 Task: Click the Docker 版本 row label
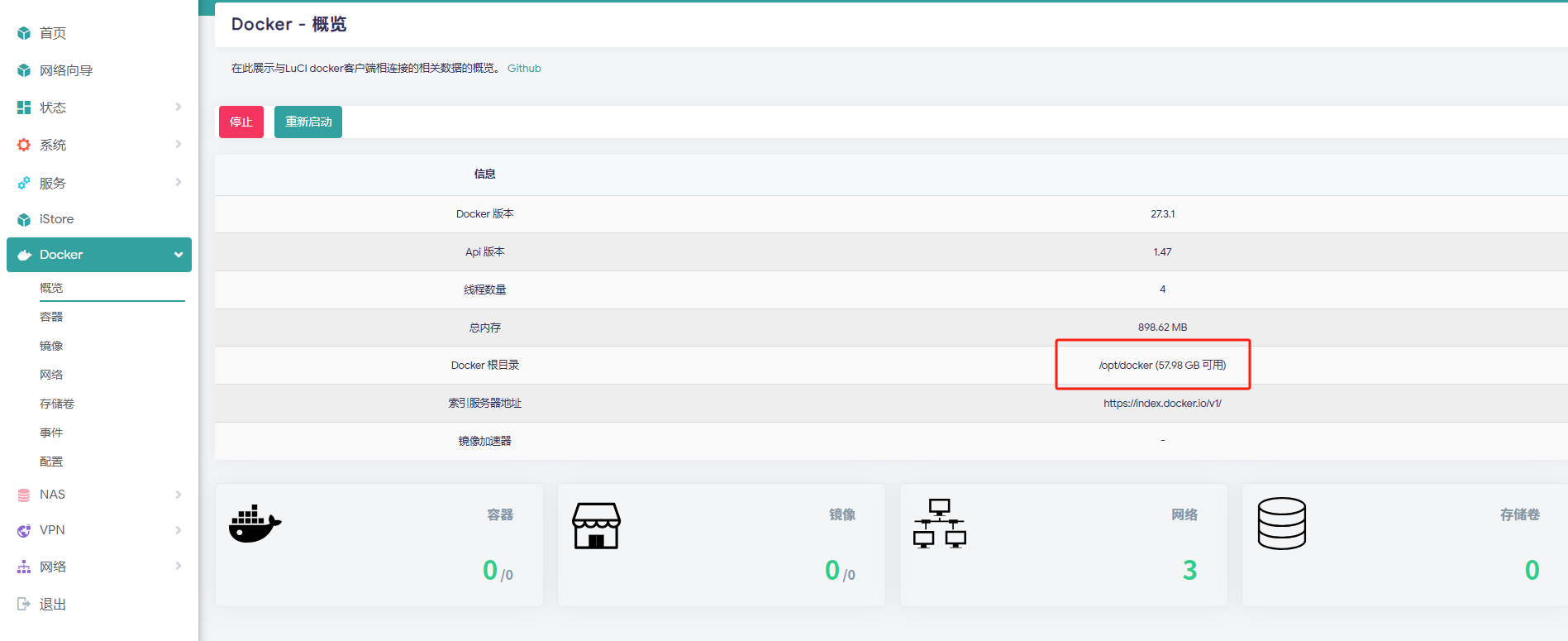coord(485,214)
